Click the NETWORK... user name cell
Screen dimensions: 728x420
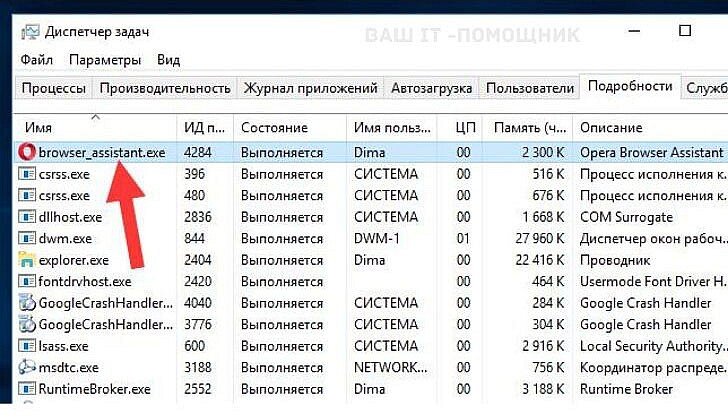390,367
